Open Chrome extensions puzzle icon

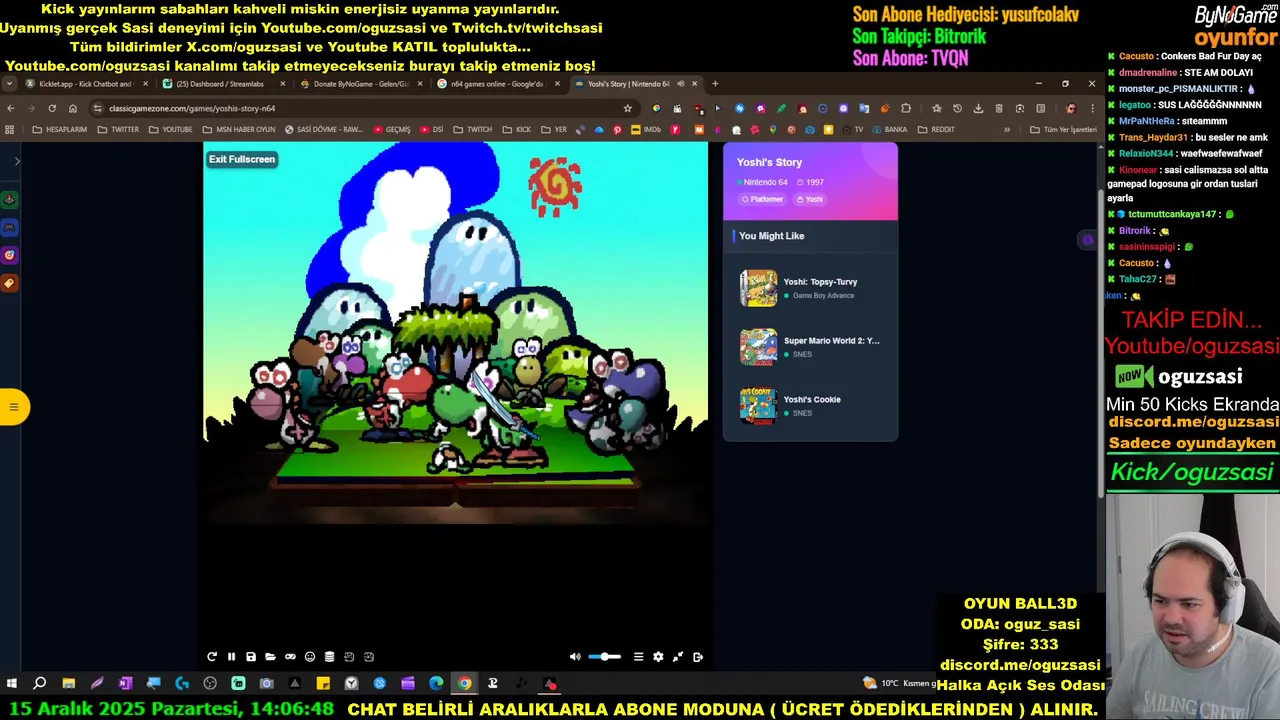click(x=906, y=108)
